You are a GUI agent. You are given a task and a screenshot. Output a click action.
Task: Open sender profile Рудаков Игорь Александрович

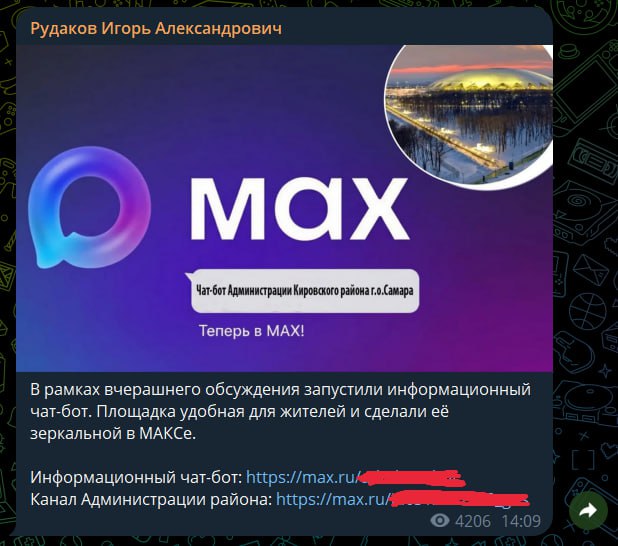pyautogui.click(x=156, y=28)
